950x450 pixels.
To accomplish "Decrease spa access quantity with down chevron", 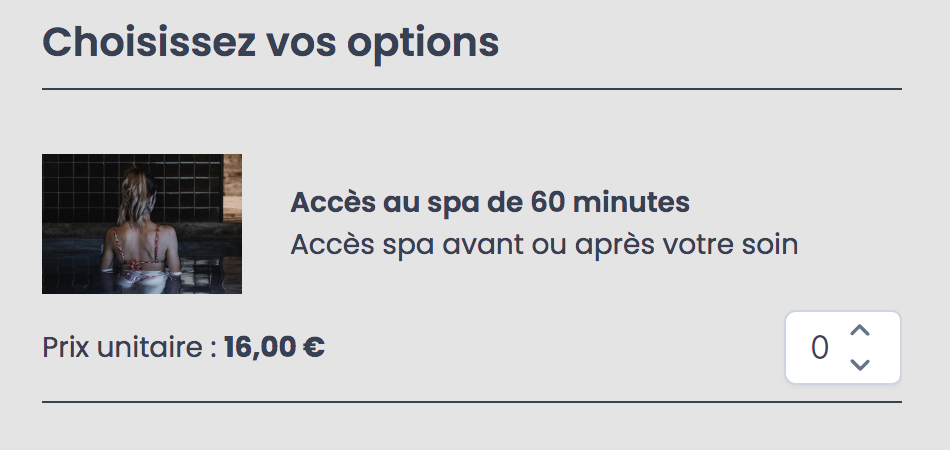I will [860, 365].
